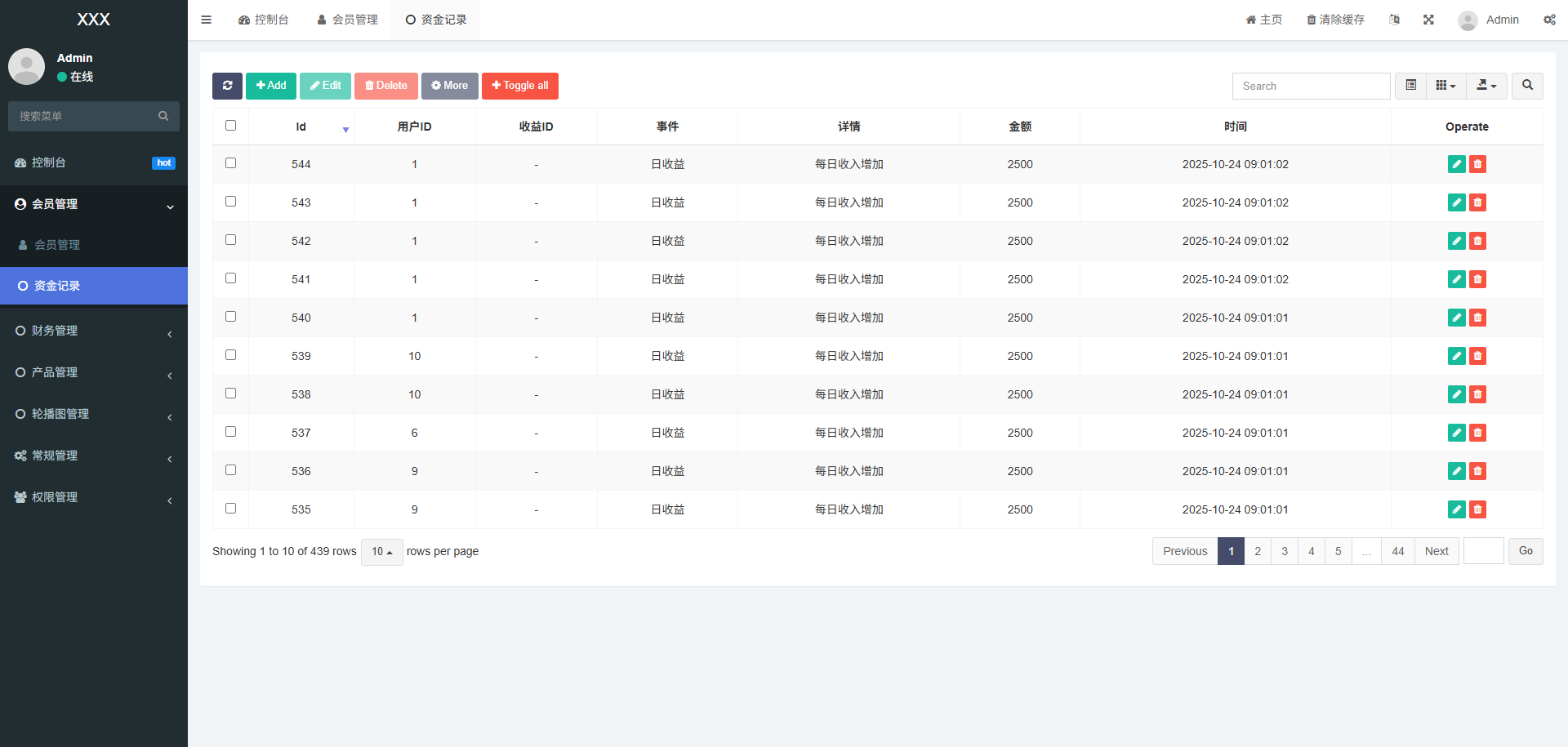Click the fullscreen icon in top bar
The width and height of the screenshot is (1568, 747).
pyautogui.click(x=1428, y=20)
